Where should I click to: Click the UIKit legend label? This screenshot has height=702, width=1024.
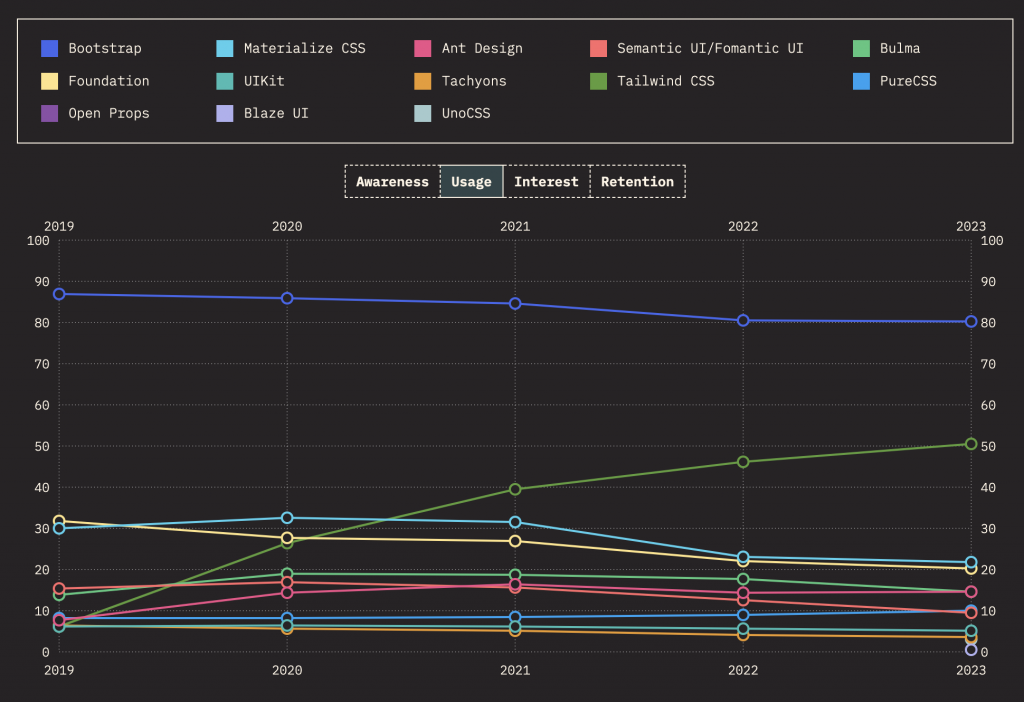pyautogui.click(x=264, y=81)
